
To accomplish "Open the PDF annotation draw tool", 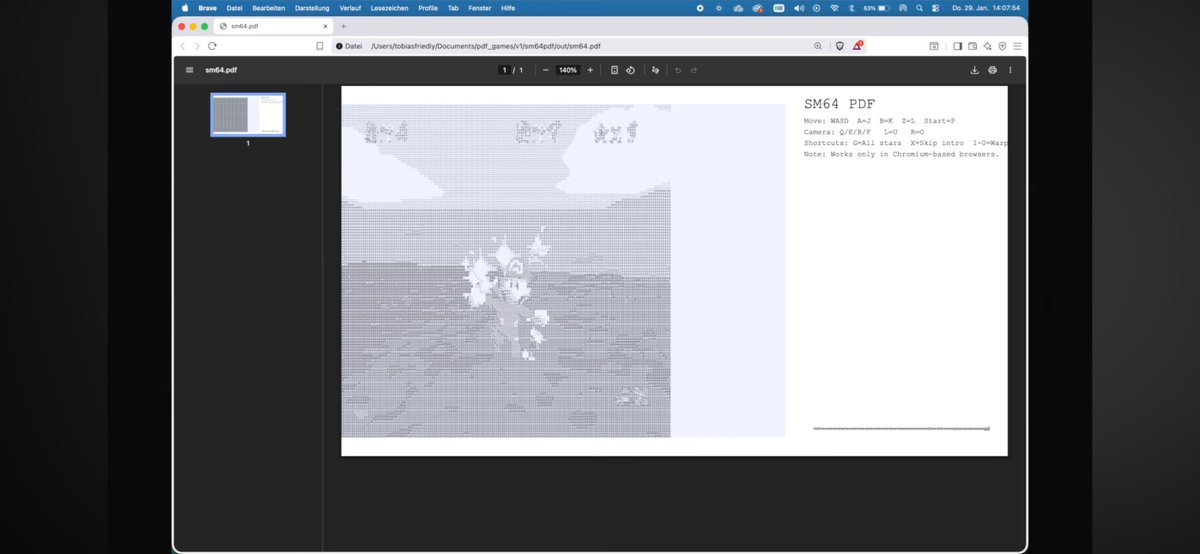I will coord(656,70).
